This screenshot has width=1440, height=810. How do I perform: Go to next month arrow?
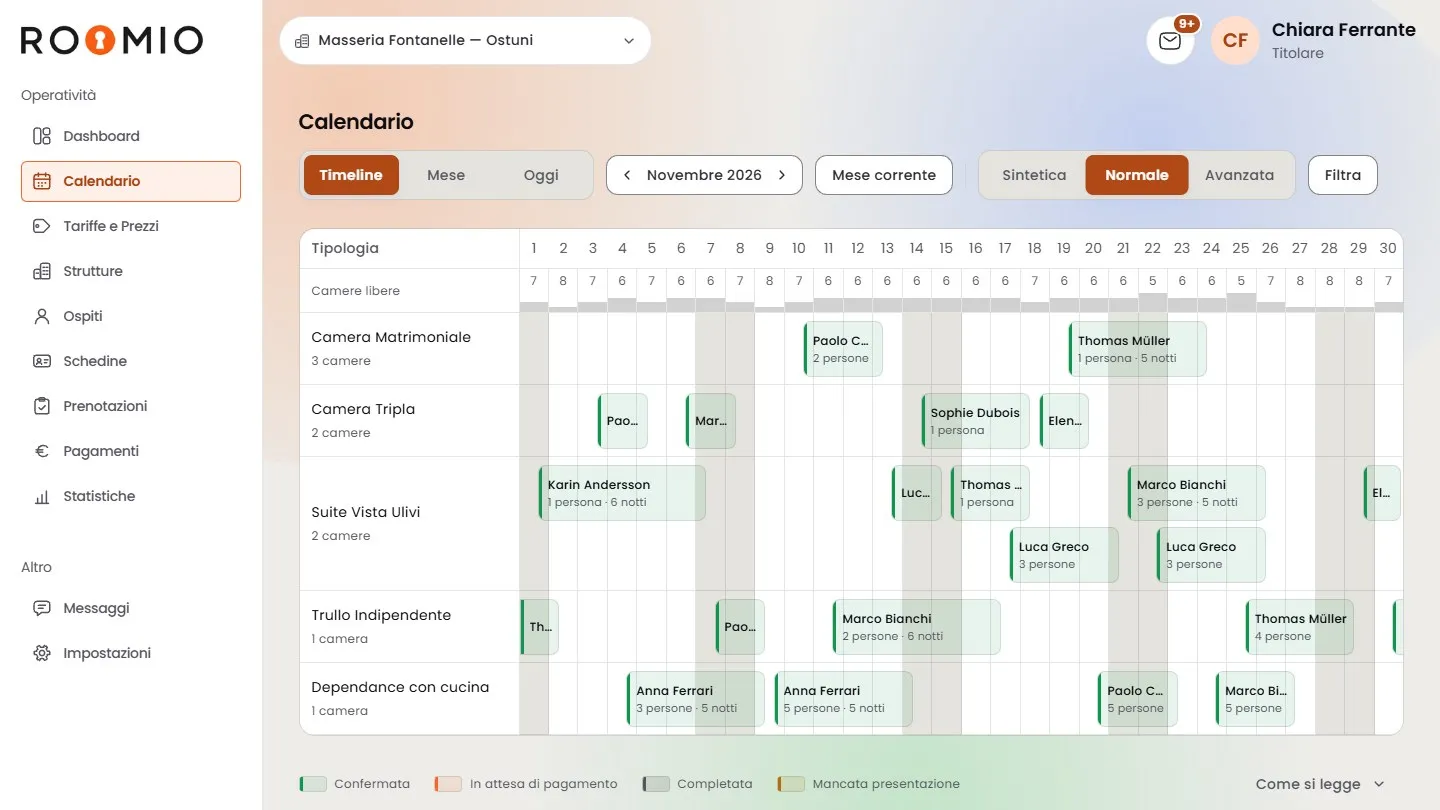[782, 175]
